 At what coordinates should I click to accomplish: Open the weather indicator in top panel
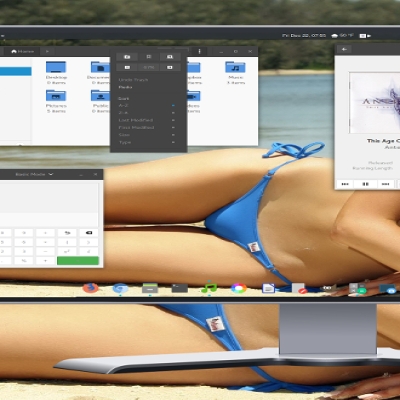tap(342, 35)
